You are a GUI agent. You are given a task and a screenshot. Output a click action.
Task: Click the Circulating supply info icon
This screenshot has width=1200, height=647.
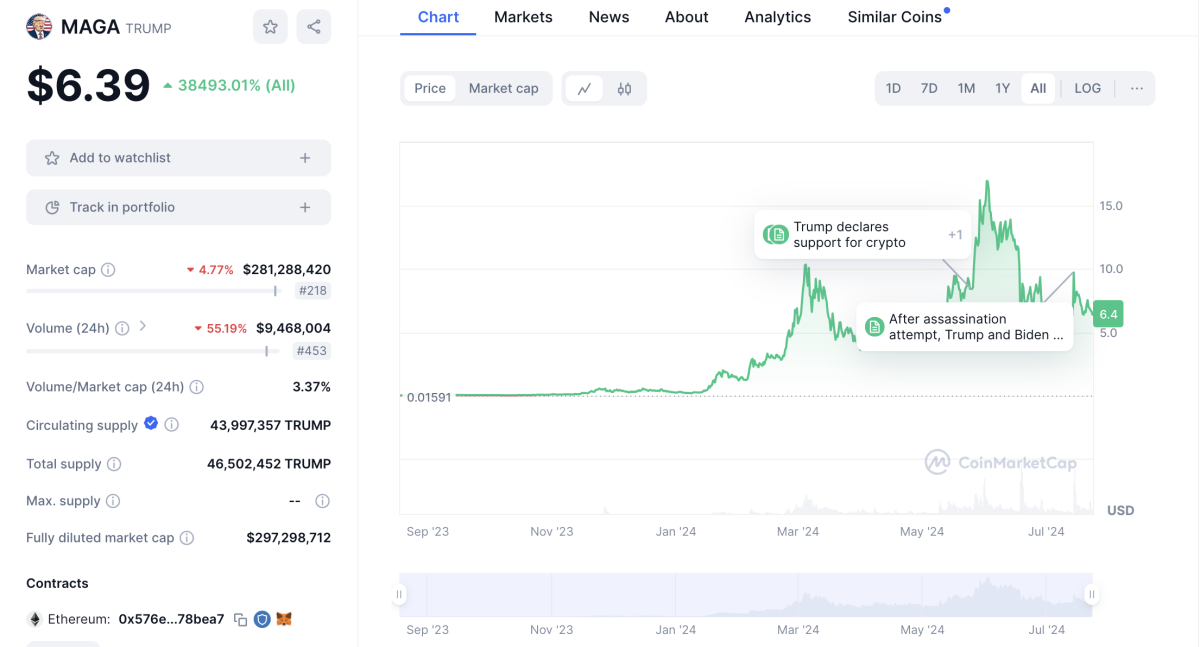click(x=172, y=425)
